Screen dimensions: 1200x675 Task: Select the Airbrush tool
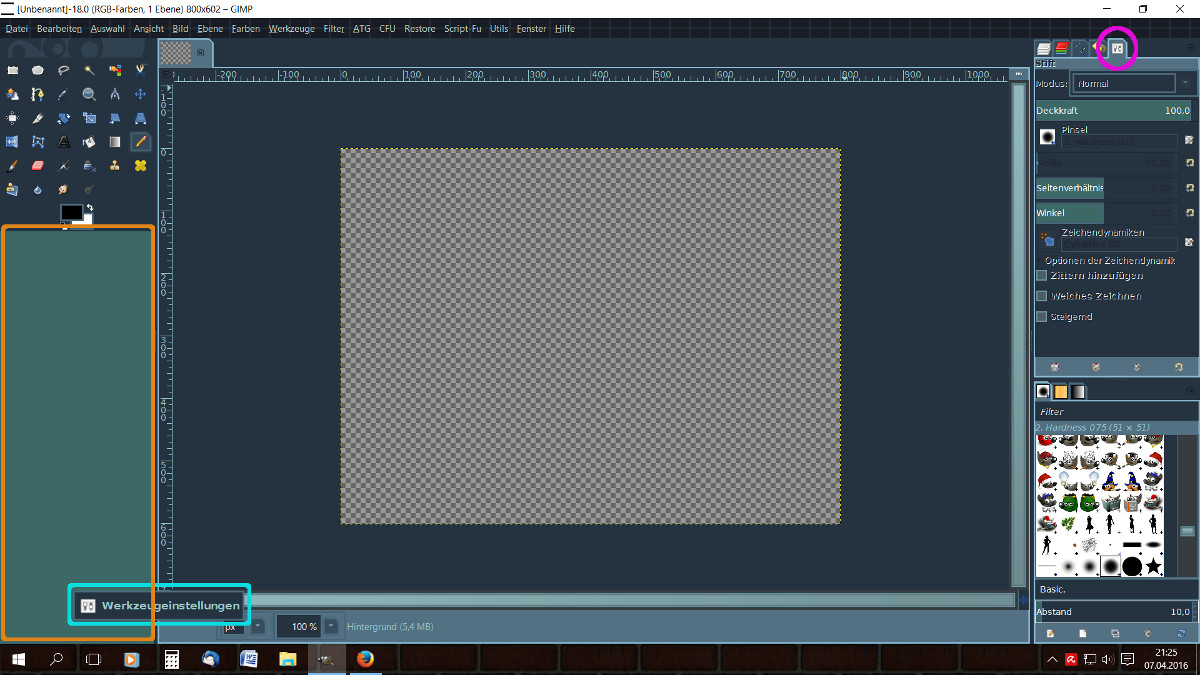click(63, 166)
